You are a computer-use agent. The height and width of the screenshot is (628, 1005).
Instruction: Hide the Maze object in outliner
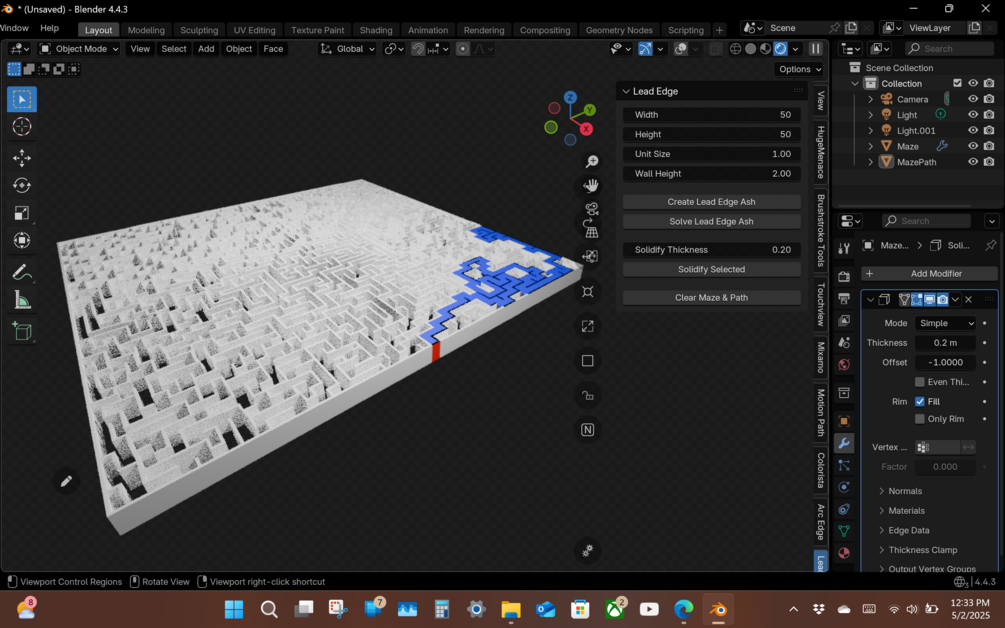pos(973,146)
